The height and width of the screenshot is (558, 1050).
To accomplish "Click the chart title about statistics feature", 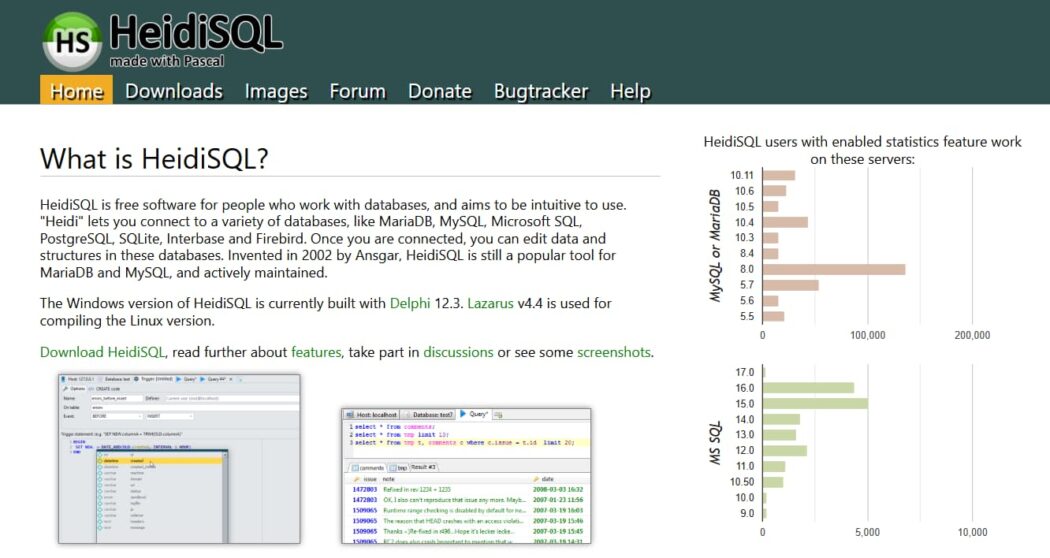I will coord(862,150).
